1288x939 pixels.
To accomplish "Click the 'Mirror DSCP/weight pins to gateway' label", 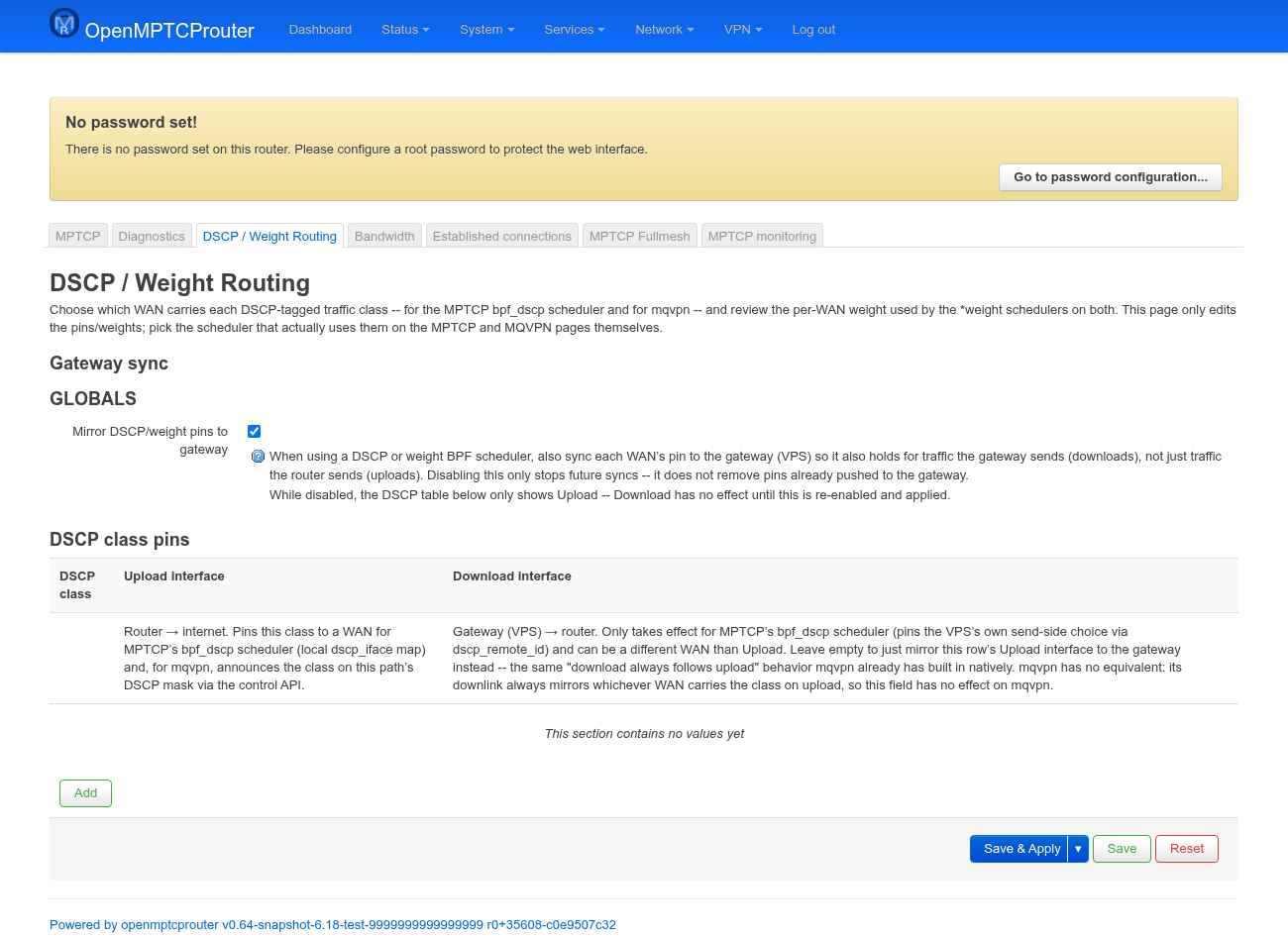I will pos(150,441).
